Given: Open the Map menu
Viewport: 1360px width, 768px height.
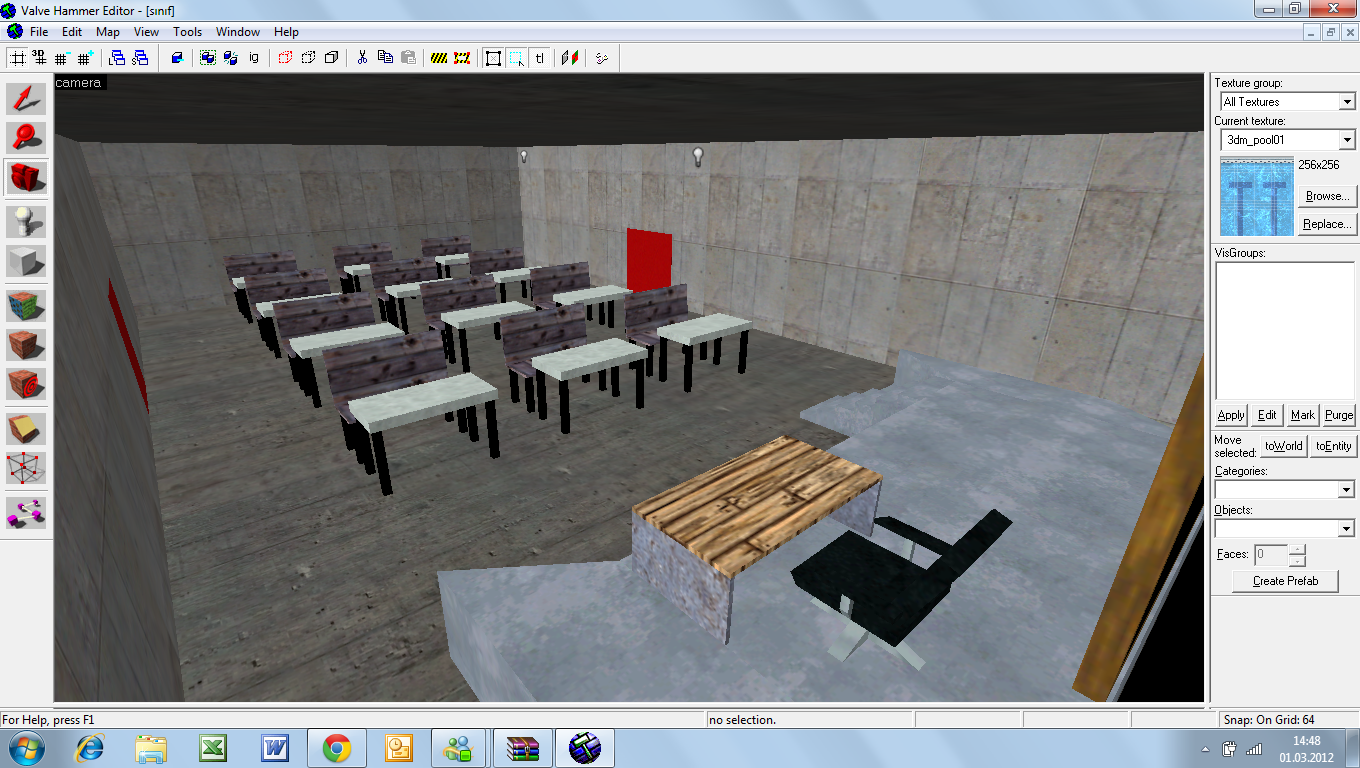Looking at the screenshot, I should tap(108, 32).
